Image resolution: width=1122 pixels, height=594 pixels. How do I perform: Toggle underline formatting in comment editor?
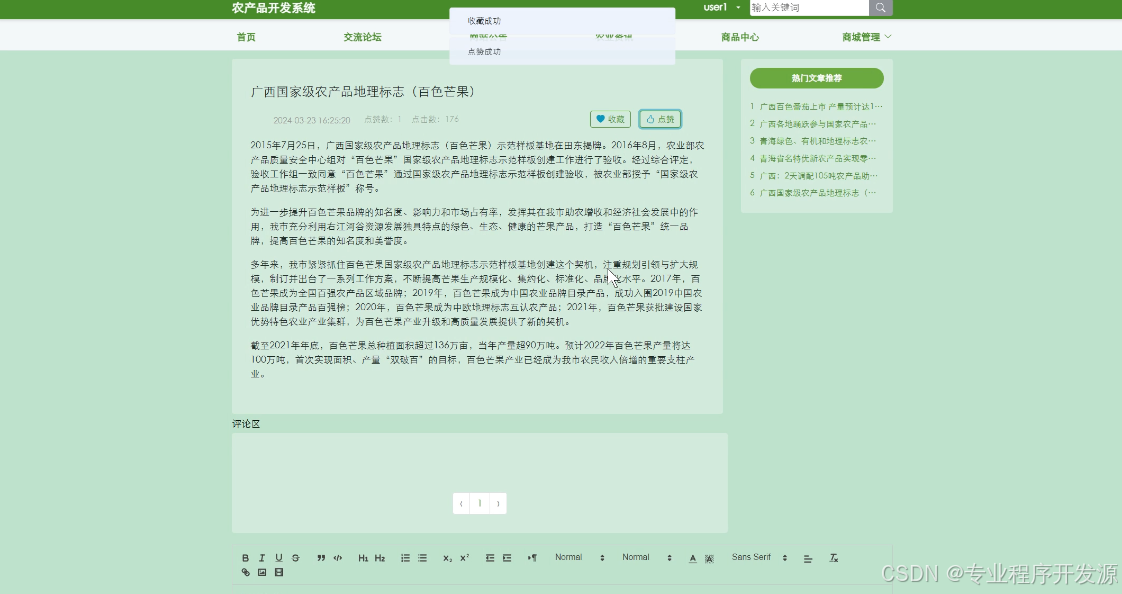pyautogui.click(x=279, y=558)
